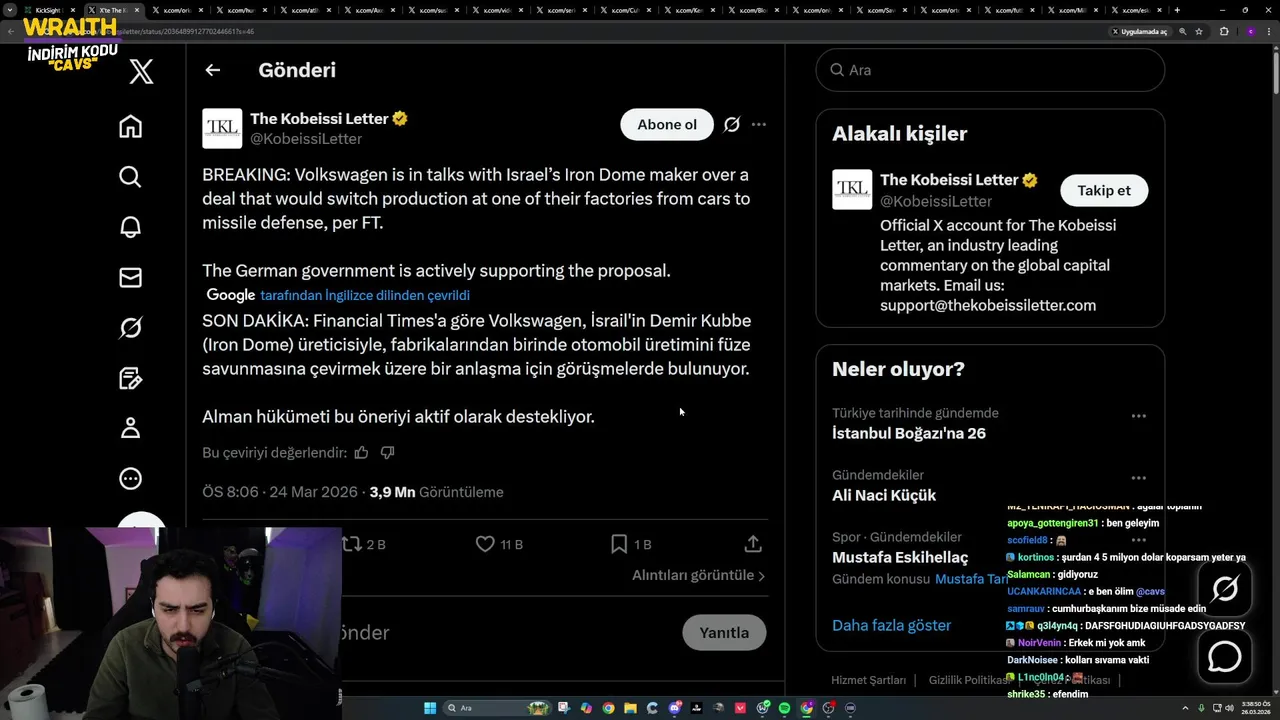
Task: Thumbs down the translation
Action: [x=387, y=452]
